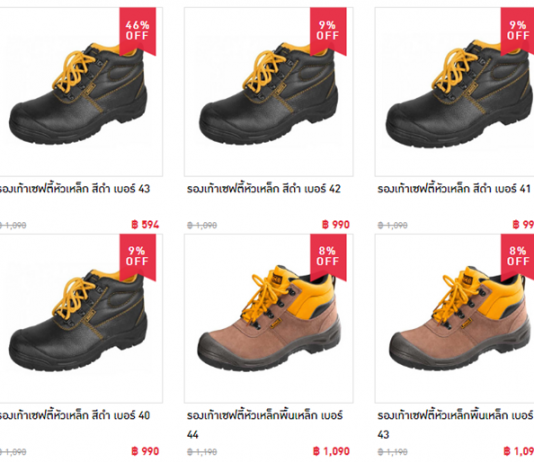Viewport: 534px width, 462px height.
Task: Open product title รองเท้าเซฟตี้หัวเหล็ก สีดำ เบอร์ 41
Action: (x=454, y=189)
